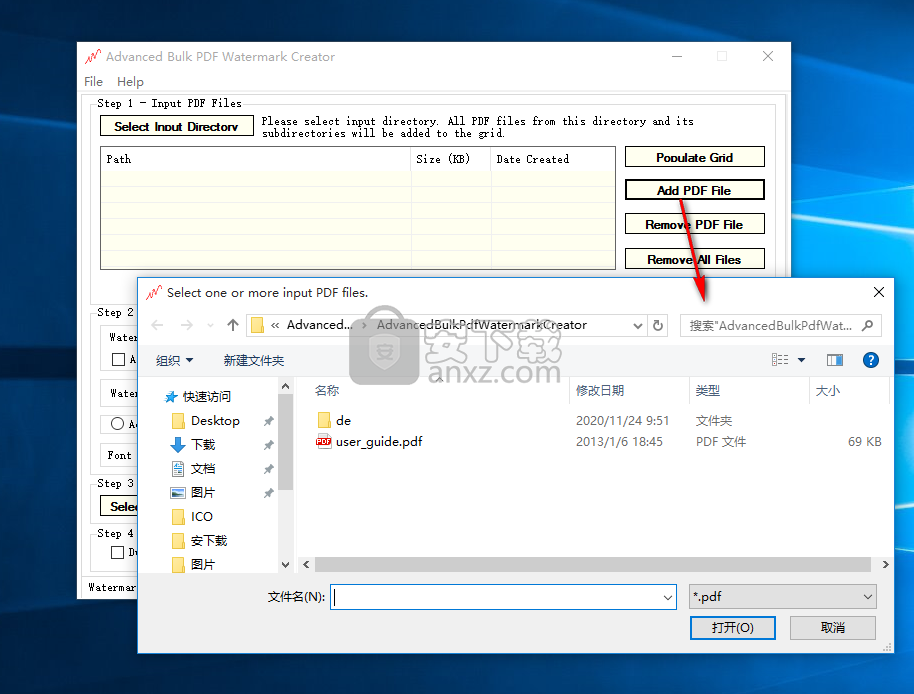
Task: Click the horizontal scrollbar right arrow
Action: click(885, 564)
